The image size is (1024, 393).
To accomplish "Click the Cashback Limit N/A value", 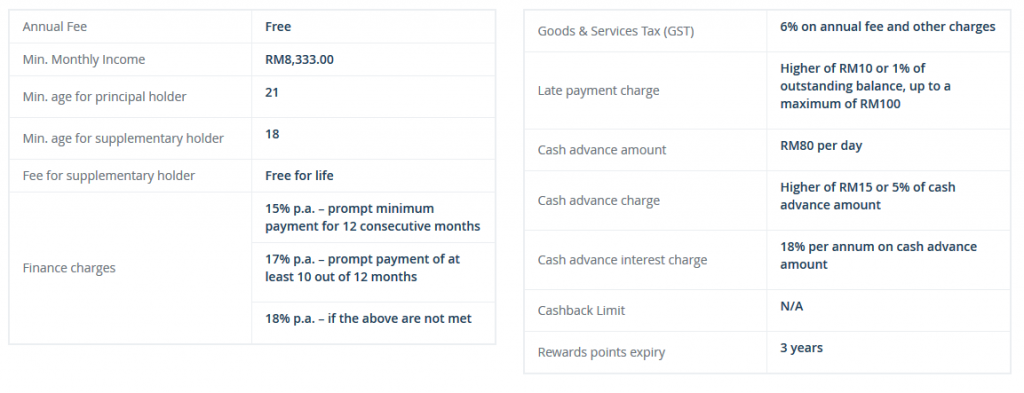I will pos(792,306).
